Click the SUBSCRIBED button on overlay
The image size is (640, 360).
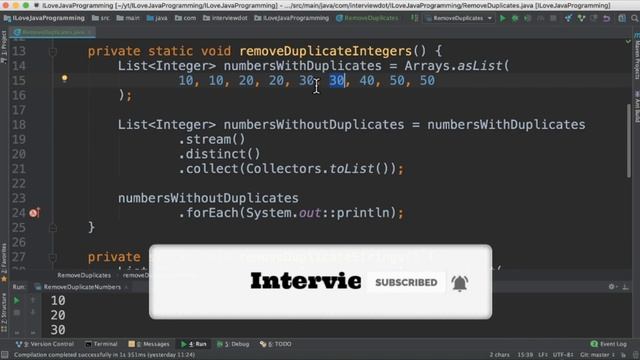[406, 282]
